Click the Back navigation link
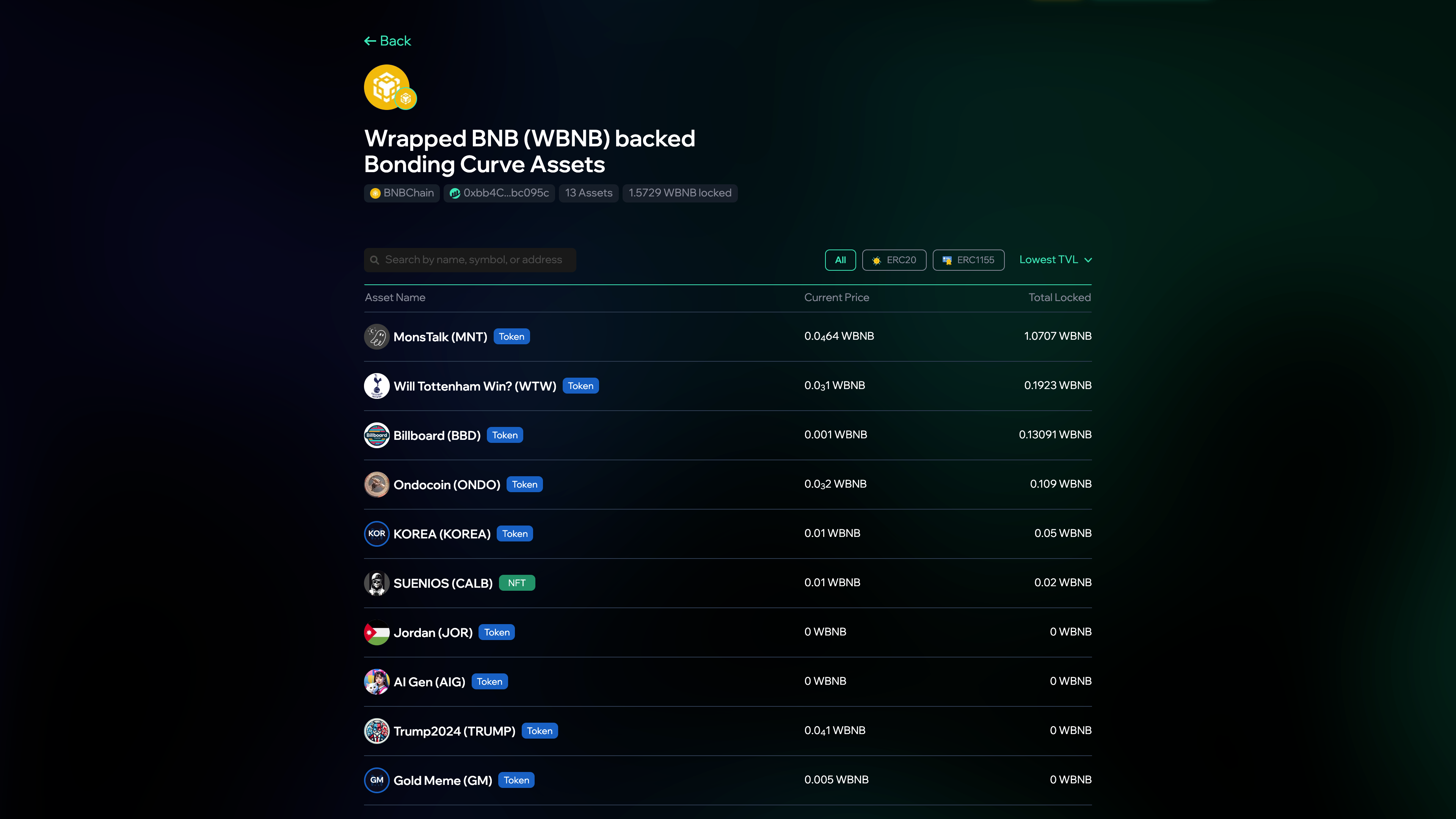 (x=387, y=40)
